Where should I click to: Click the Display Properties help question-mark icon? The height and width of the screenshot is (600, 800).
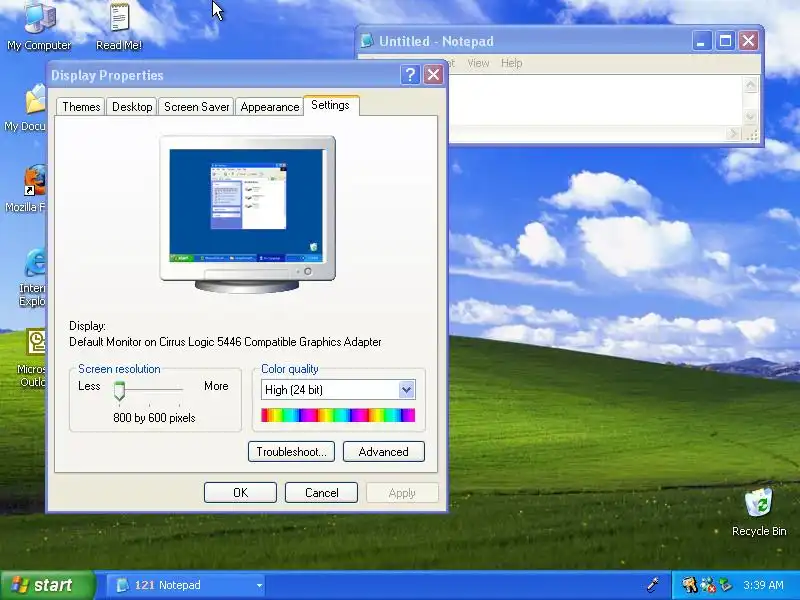click(x=410, y=75)
